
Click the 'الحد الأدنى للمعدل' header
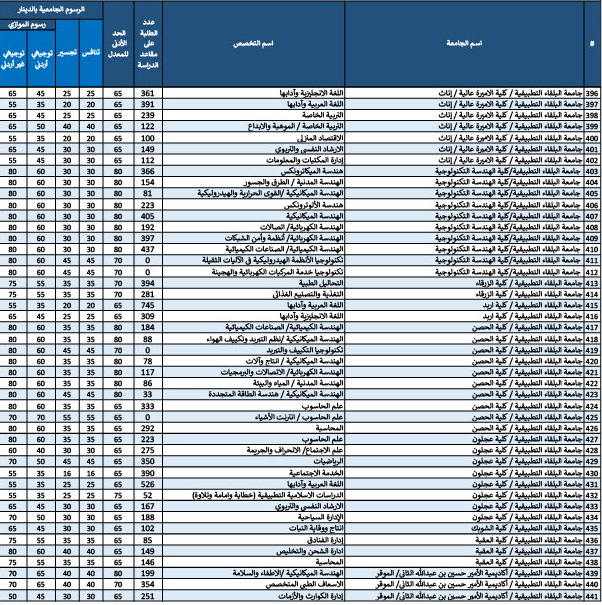point(118,45)
